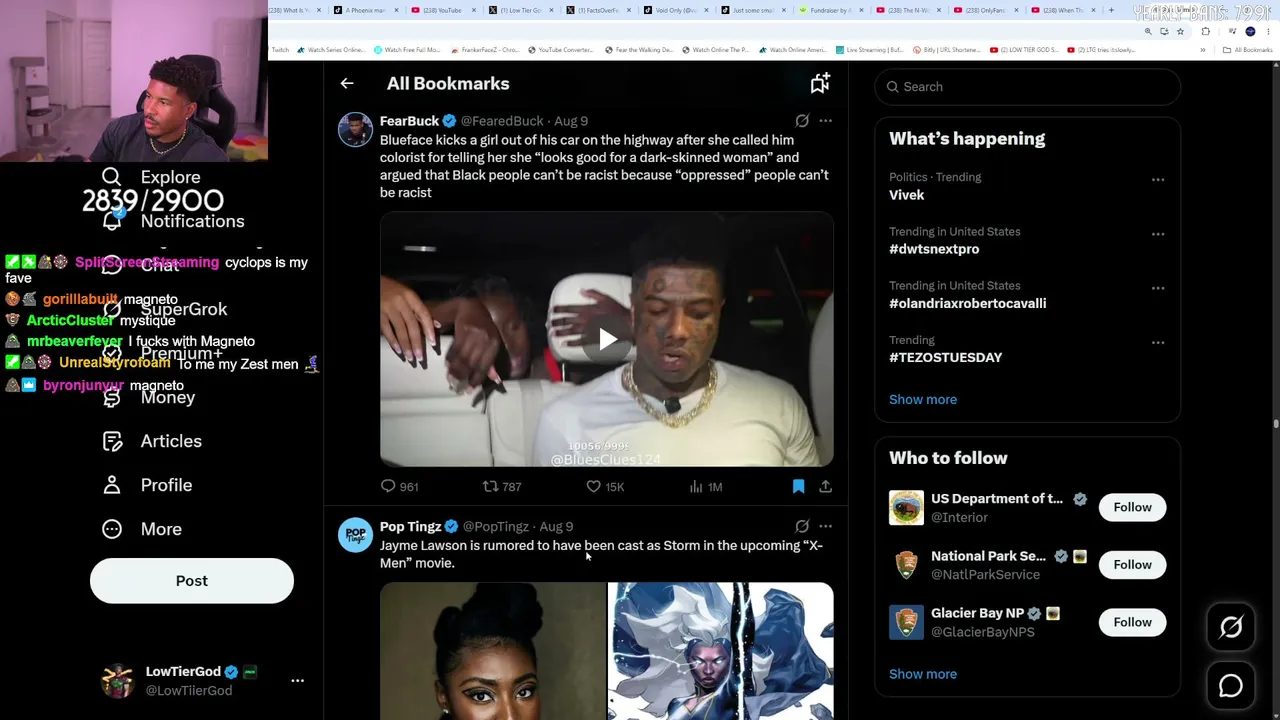This screenshot has height=720, width=1280.
Task: Reply to FearBuck's post with 961 replies
Action: click(399, 487)
